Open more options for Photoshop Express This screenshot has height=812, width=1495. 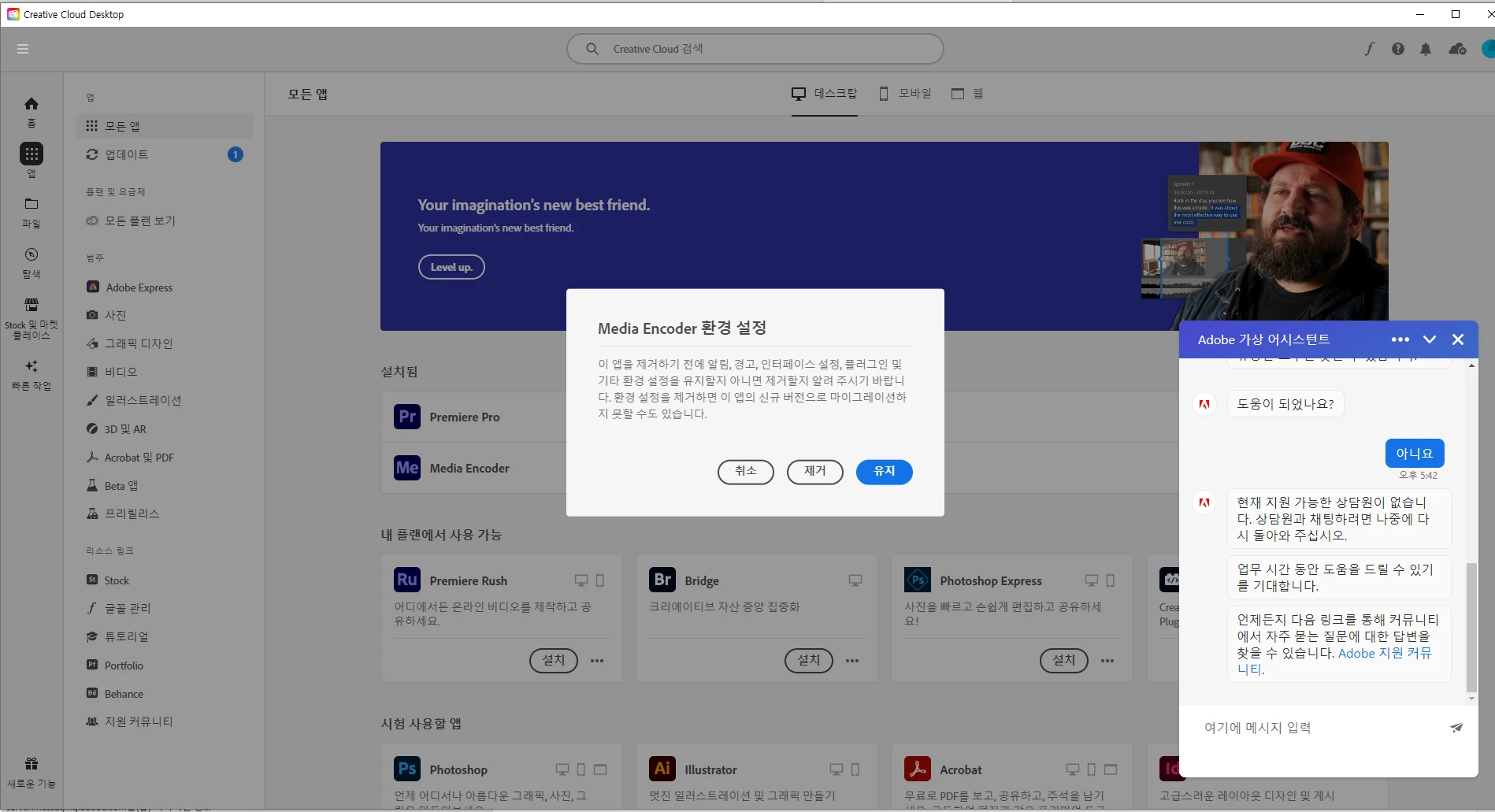pos(1107,661)
